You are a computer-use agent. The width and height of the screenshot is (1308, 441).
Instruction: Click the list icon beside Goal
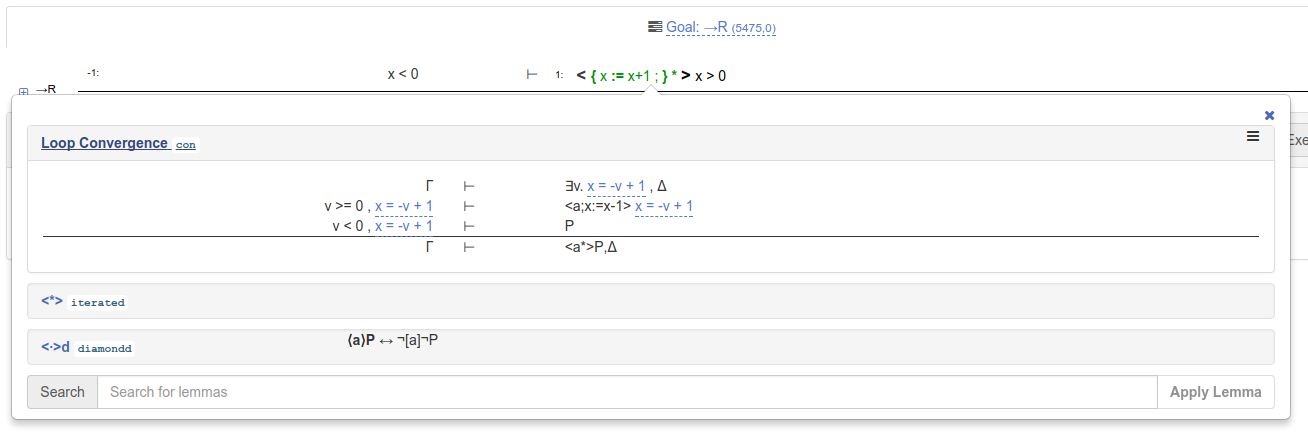pos(655,27)
